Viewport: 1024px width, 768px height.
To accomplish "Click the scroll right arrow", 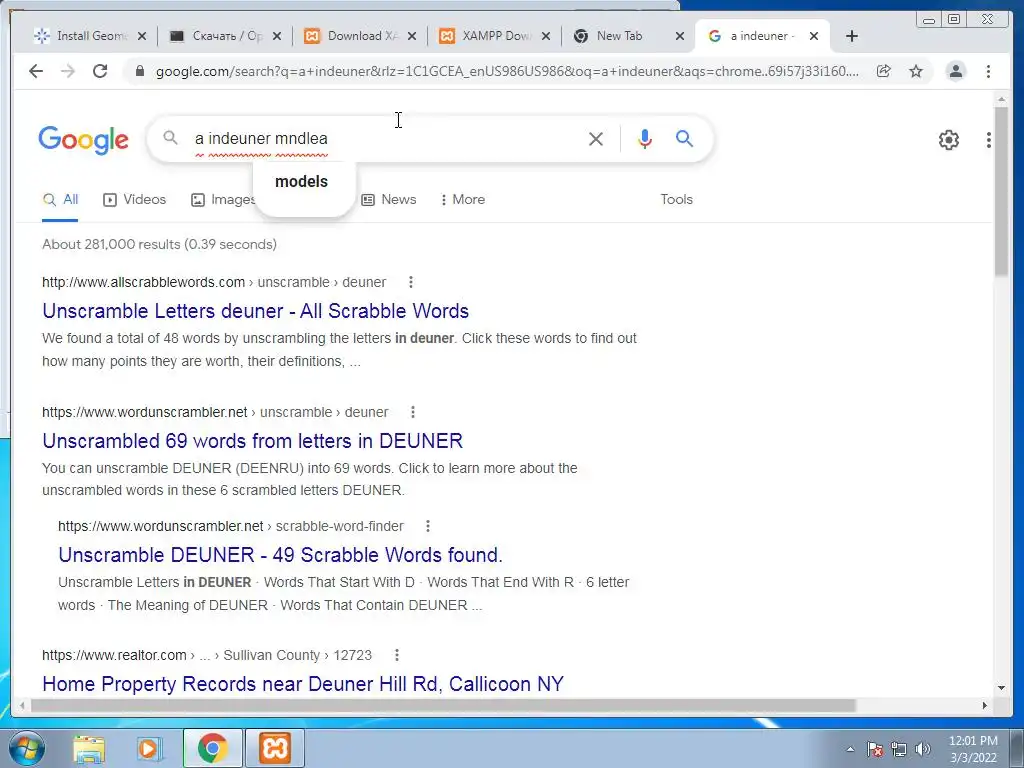I will (985, 705).
